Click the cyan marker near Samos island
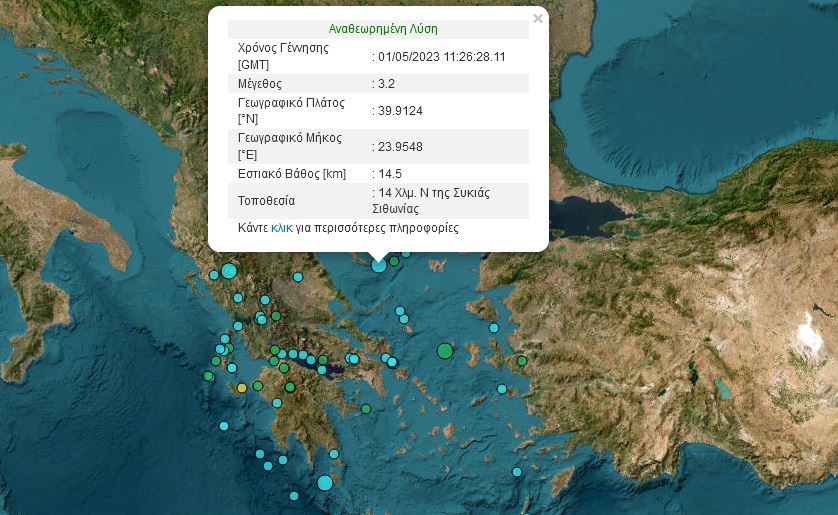838x515 pixels. 502,389
